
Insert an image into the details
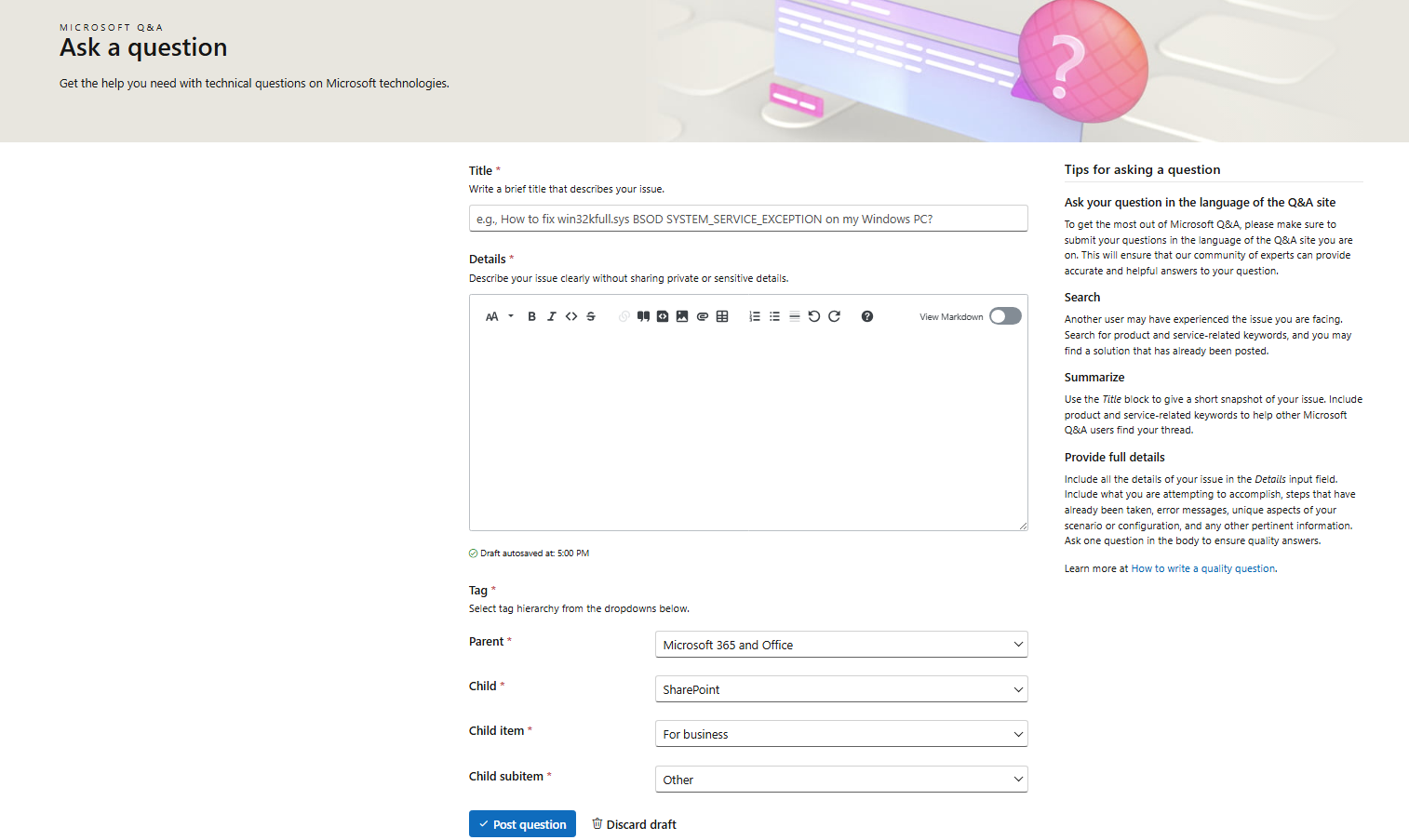682,316
